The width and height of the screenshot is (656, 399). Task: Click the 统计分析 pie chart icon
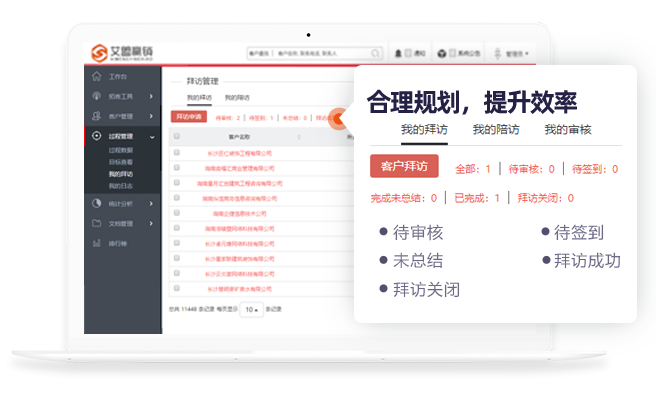97,203
